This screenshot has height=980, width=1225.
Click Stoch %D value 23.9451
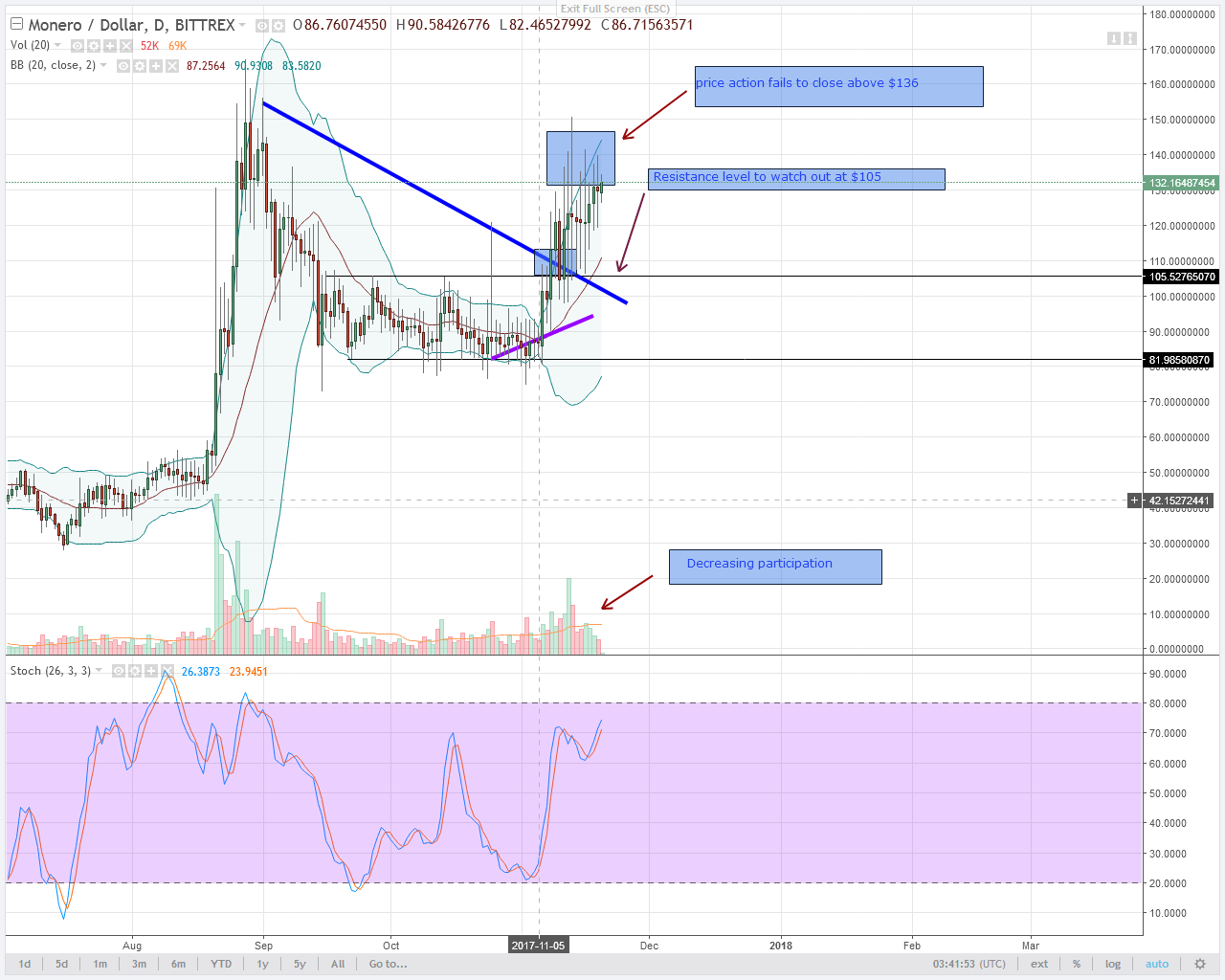pyautogui.click(x=249, y=672)
